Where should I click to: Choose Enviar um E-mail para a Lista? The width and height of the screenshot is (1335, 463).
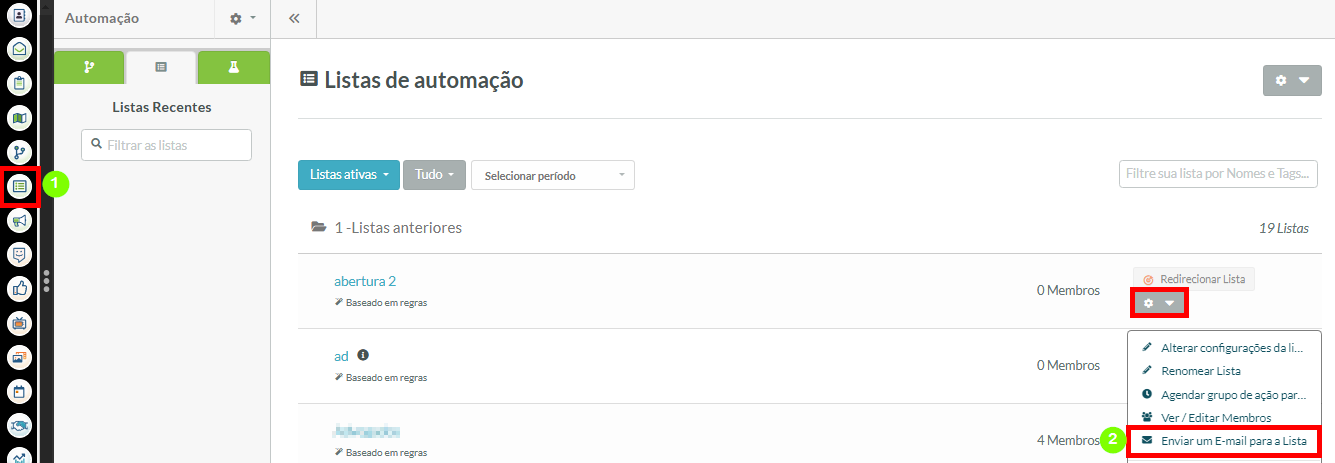1224,441
